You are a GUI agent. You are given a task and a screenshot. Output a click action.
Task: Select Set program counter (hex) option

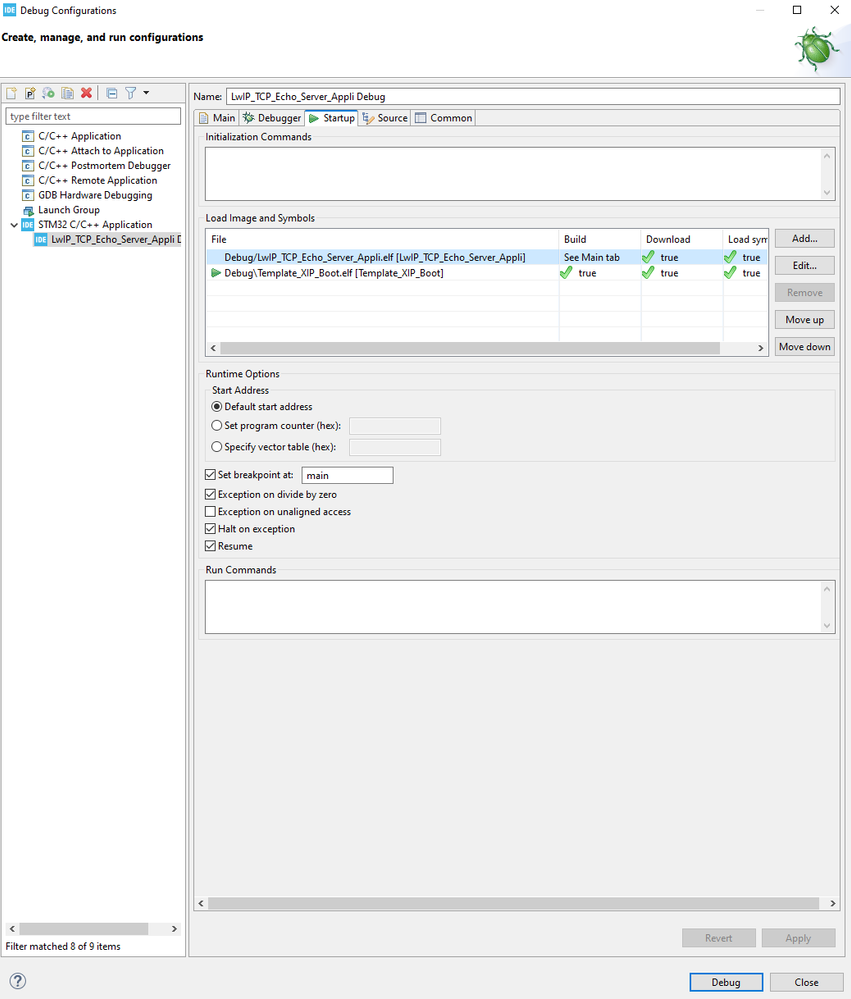coord(217,426)
